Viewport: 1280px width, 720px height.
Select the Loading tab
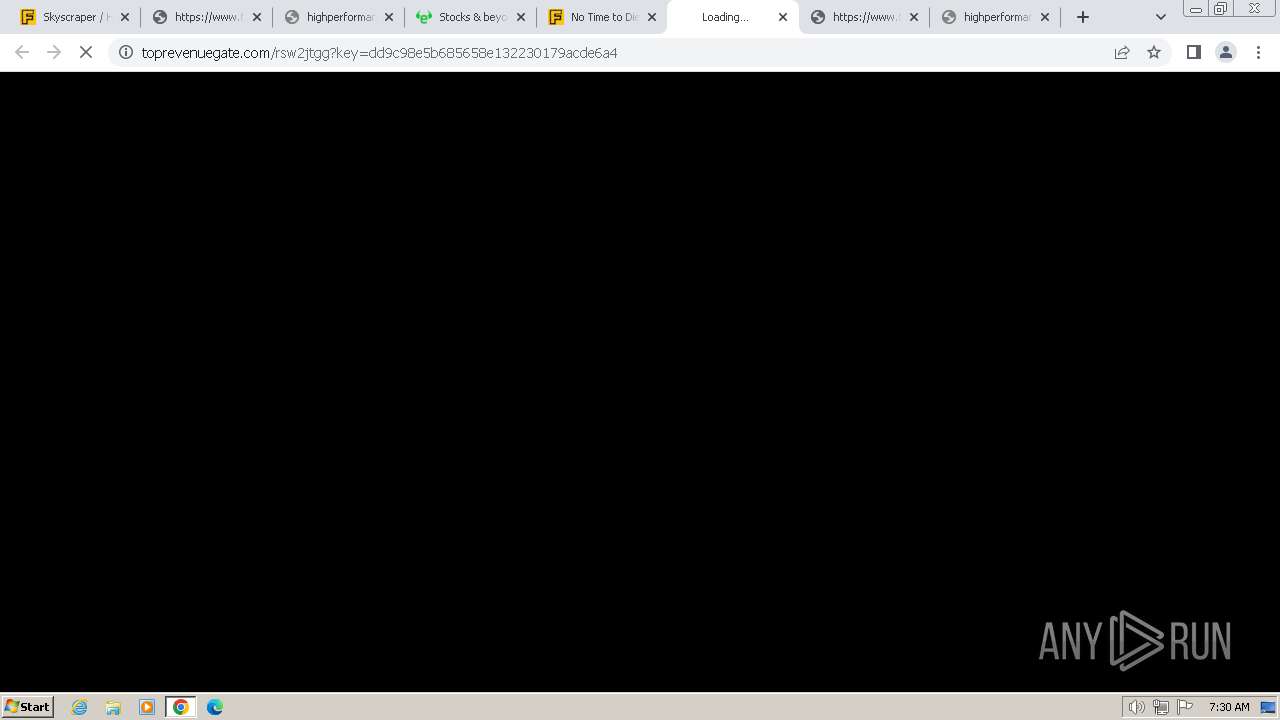pos(733,17)
